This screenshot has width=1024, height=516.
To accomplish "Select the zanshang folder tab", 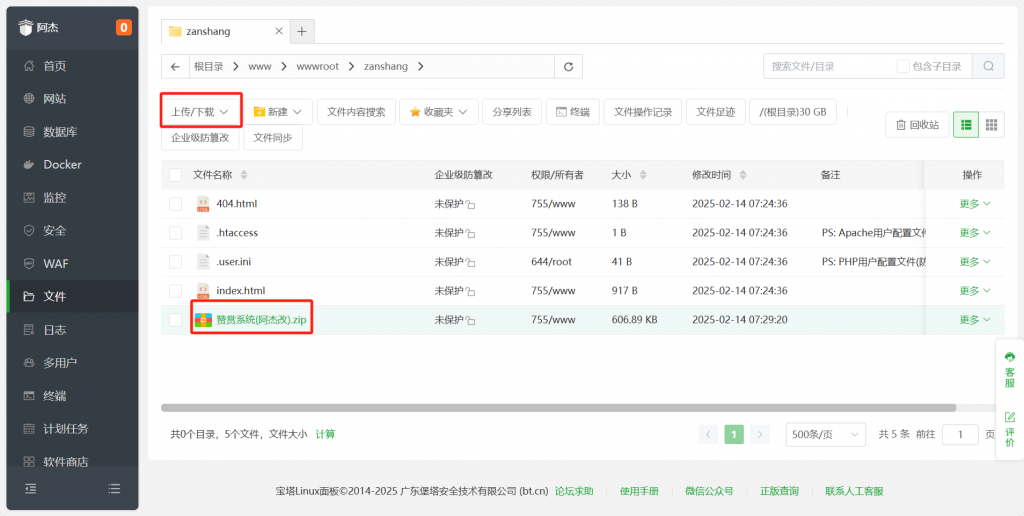I will tap(225, 31).
